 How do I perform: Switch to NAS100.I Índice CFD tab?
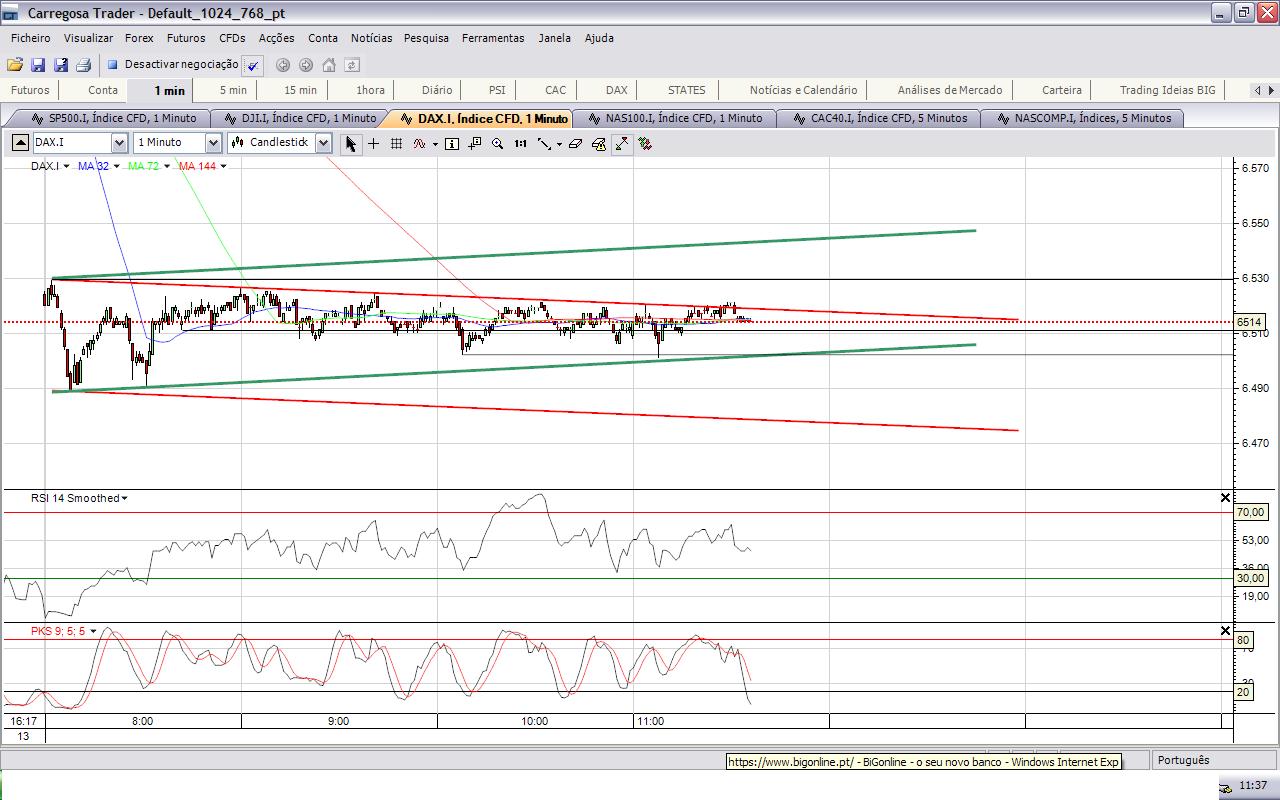(x=675, y=118)
